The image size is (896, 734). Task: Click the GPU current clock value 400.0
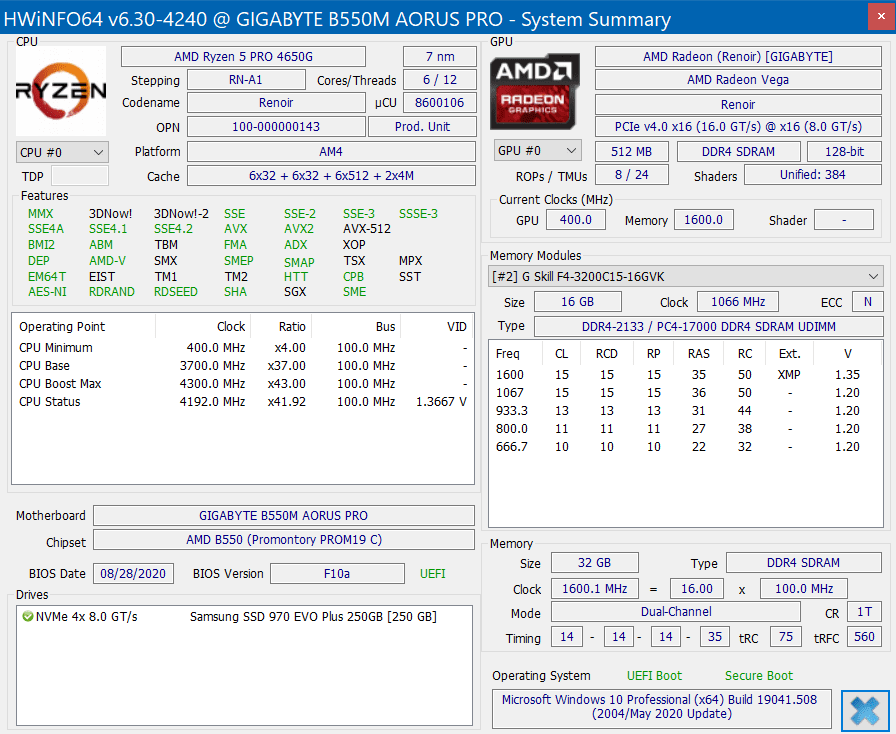tap(575, 220)
